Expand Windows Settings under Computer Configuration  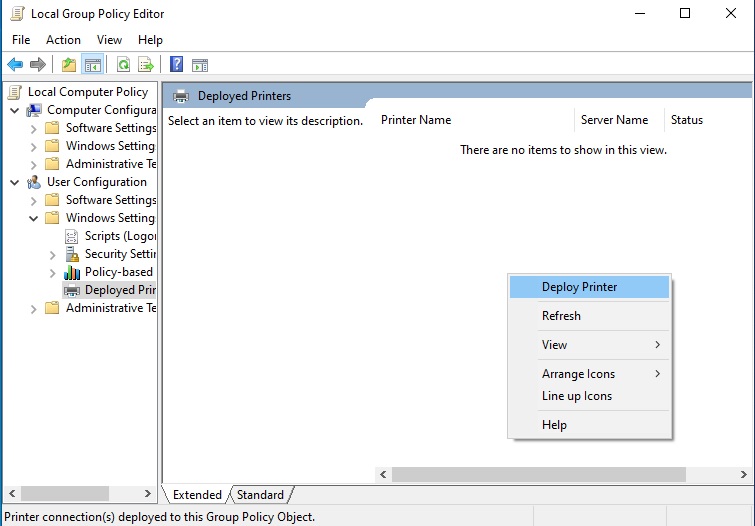coord(34,147)
